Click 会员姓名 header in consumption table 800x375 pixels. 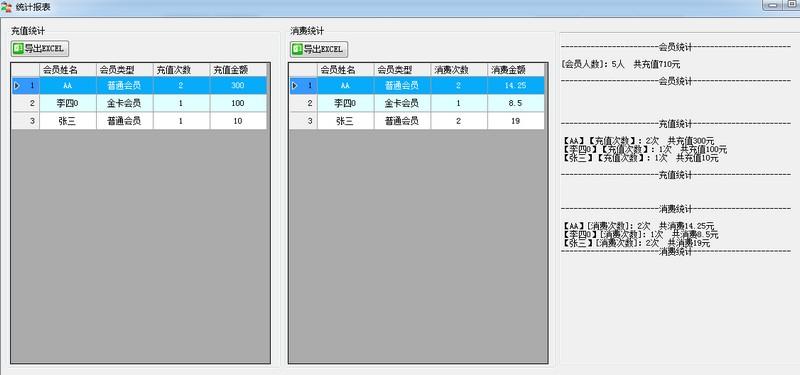click(345, 70)
